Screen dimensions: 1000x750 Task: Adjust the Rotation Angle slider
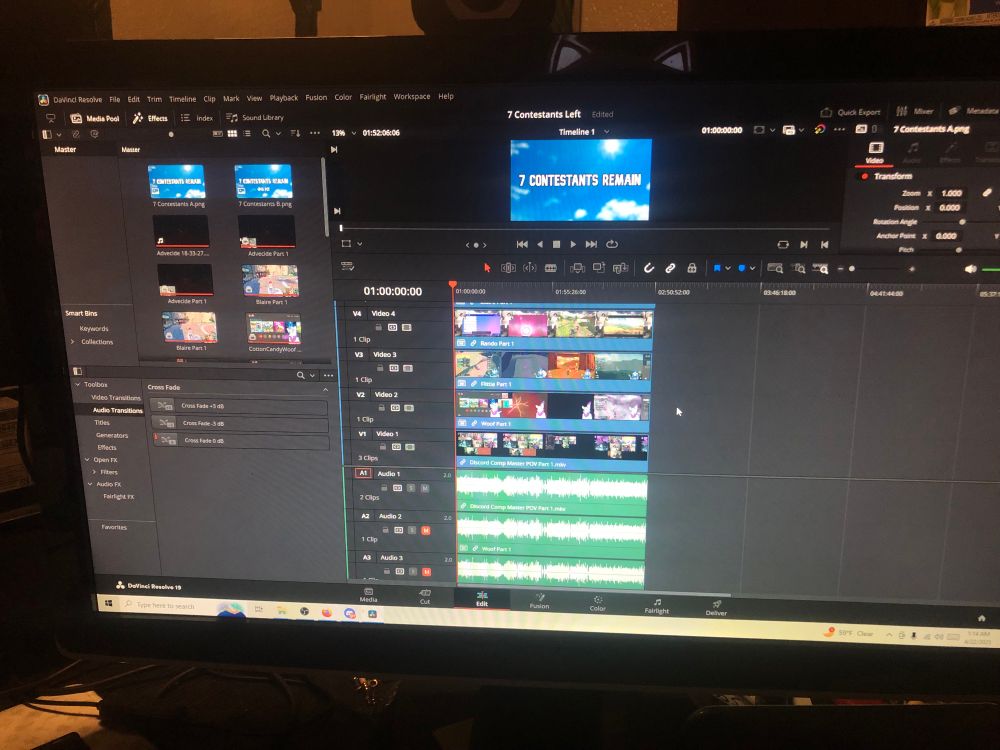(962, 221)
